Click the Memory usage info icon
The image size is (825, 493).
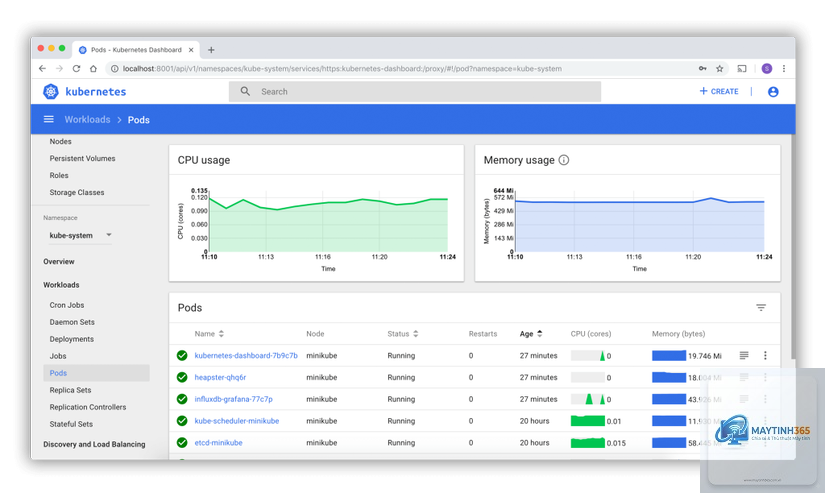click(x=564, y=160)
